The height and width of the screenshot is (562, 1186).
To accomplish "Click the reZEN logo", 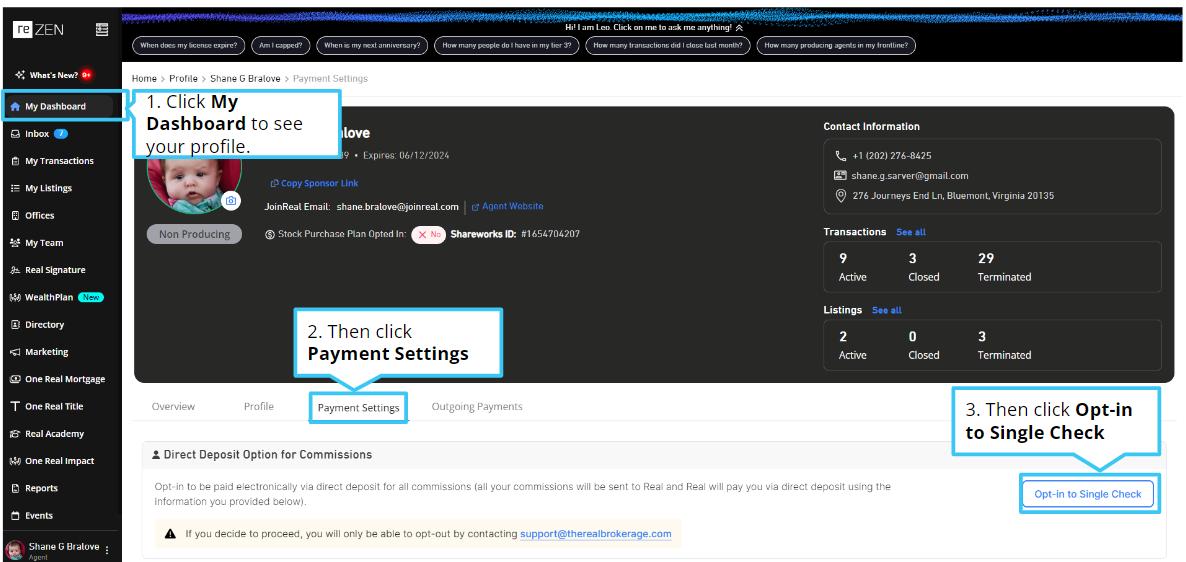I will 38,29.
